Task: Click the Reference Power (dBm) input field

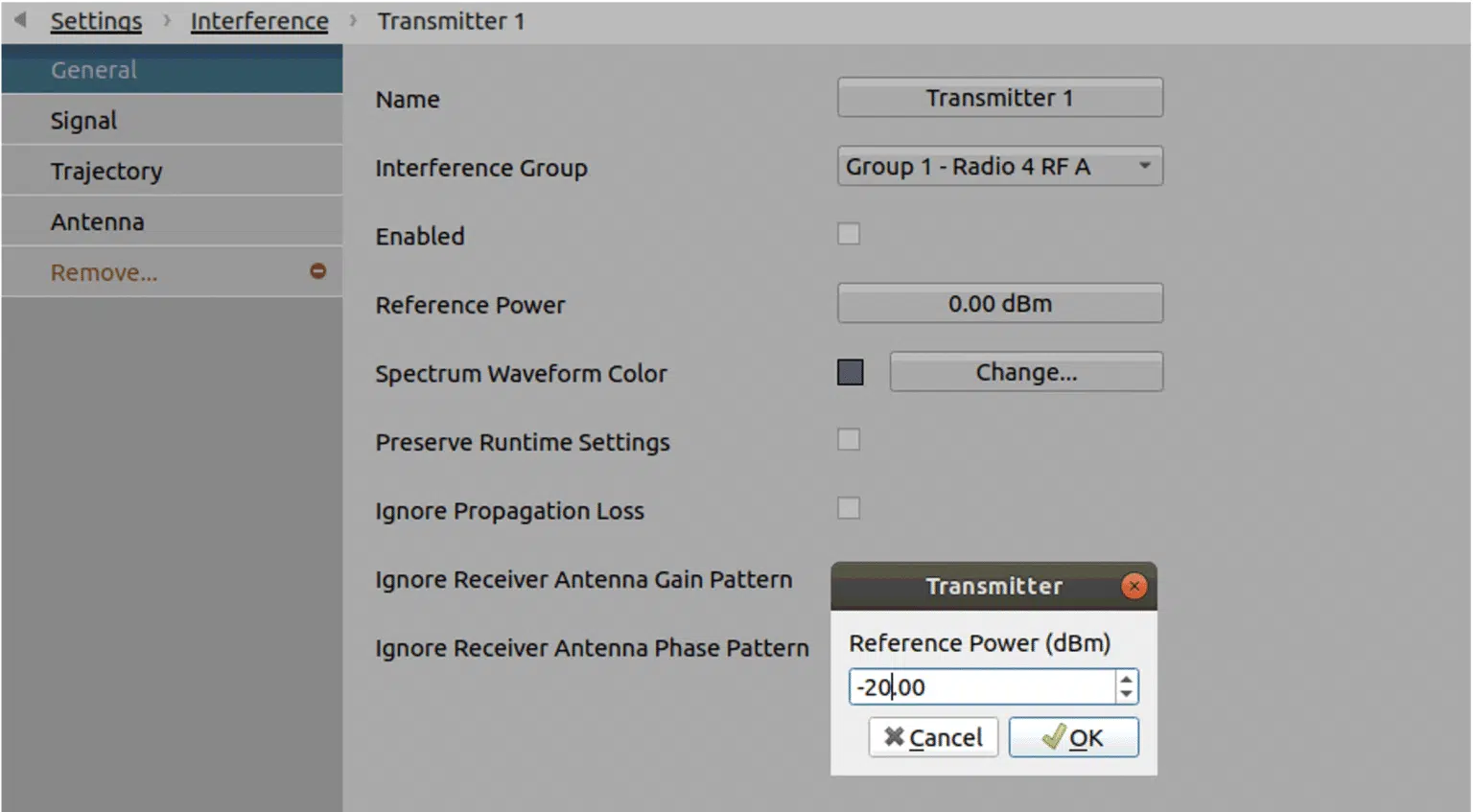Action: coord(982,686)
